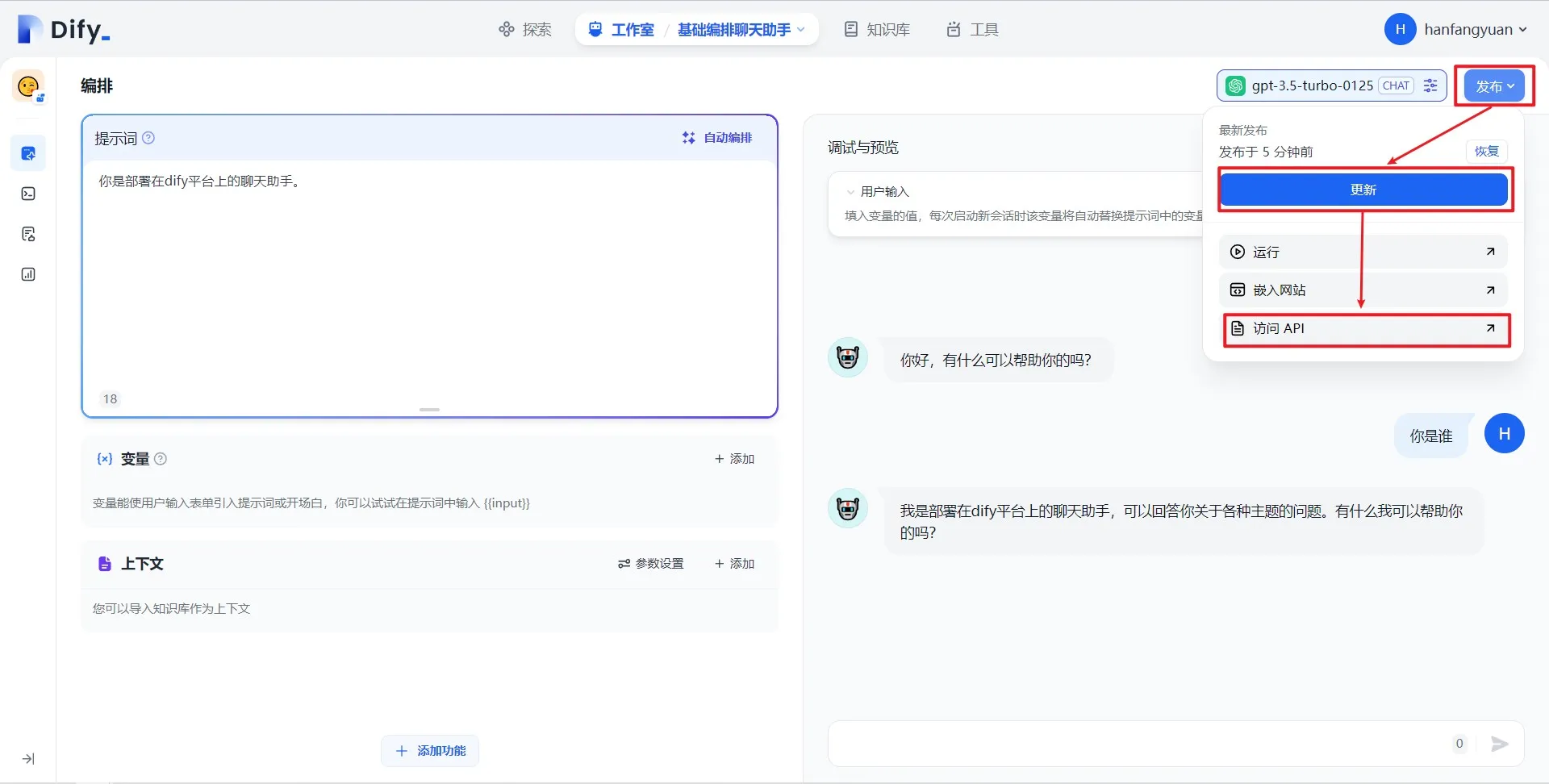The height and width of the screenshot is (784, 1549).
Task: Click the 添加功能 button
Action: (x=430, y=751)
